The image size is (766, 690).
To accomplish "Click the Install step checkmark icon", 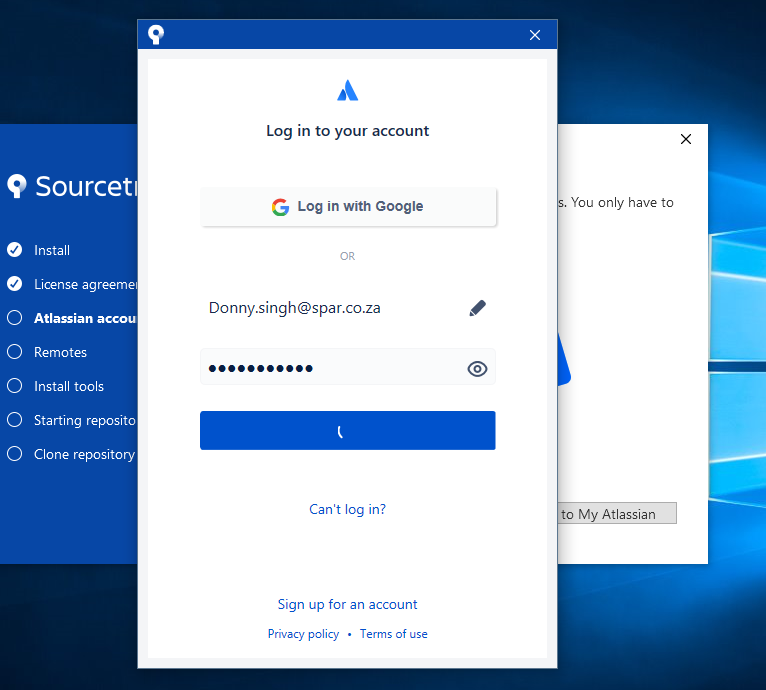I will (15, 250).
